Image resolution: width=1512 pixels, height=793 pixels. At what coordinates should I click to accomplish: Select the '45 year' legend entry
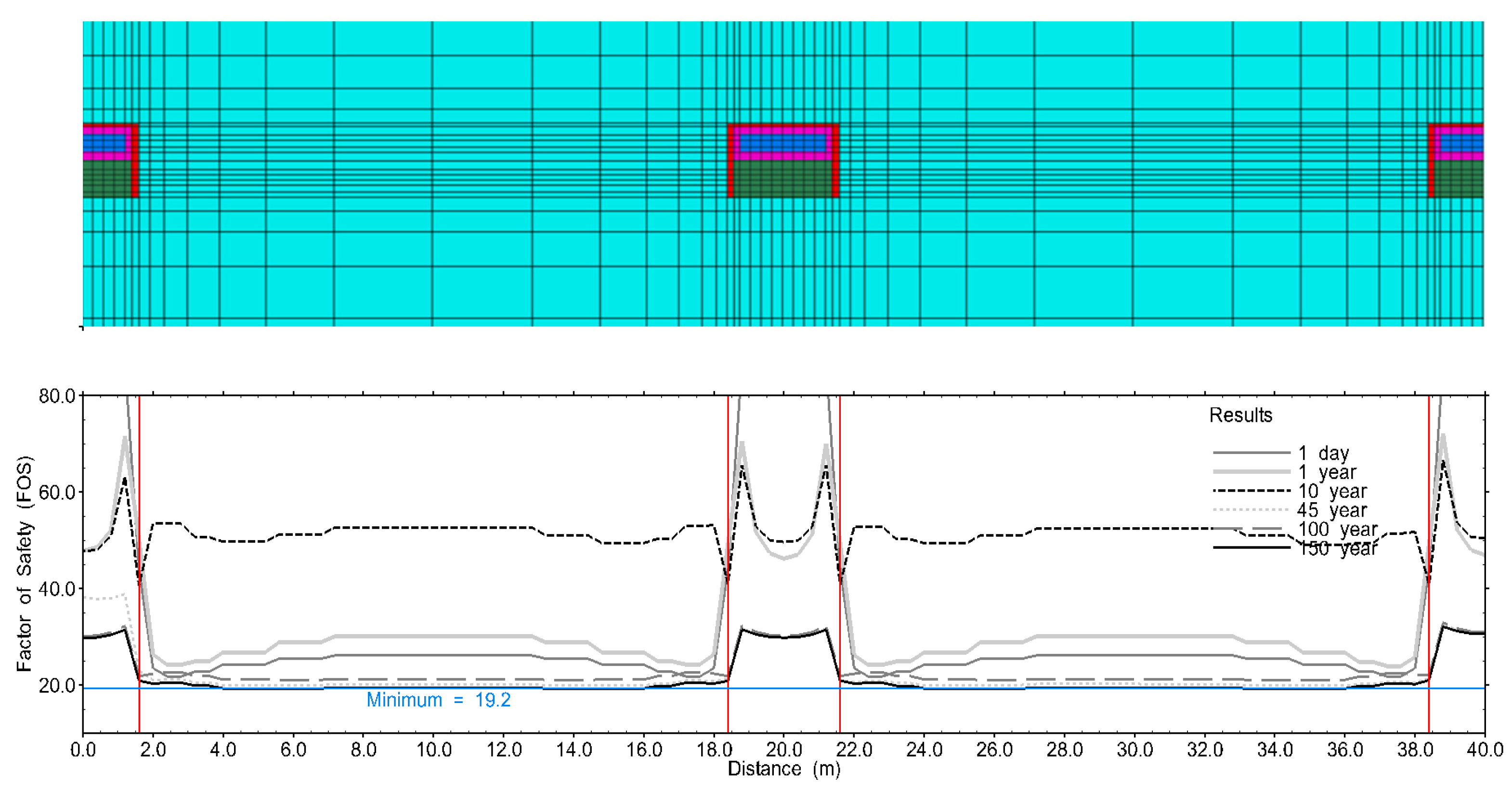tap(1331, 510)
